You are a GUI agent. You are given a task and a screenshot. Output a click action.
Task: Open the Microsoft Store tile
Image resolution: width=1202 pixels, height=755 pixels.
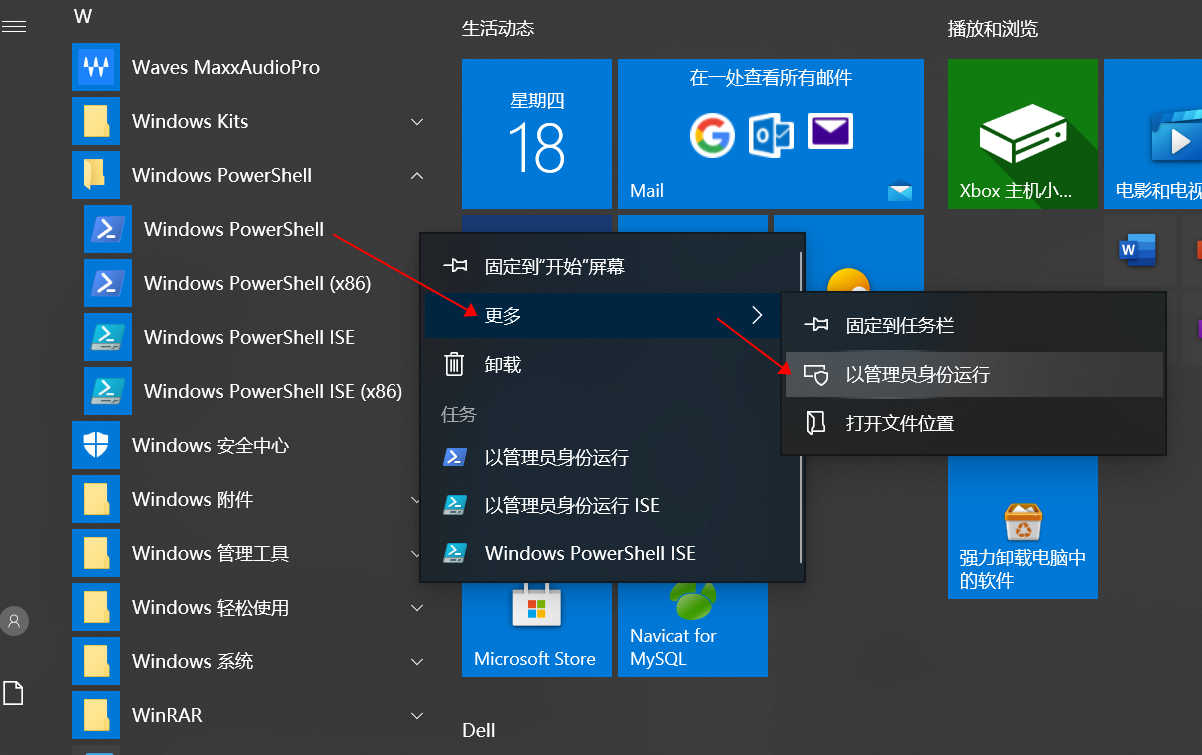tap(537, 630)
